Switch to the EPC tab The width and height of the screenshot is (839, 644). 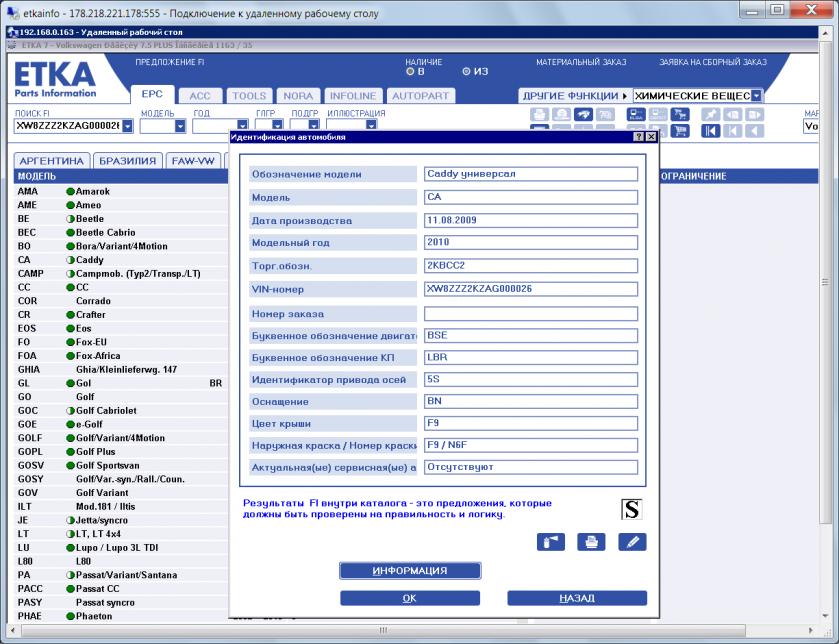pos(152,94)
